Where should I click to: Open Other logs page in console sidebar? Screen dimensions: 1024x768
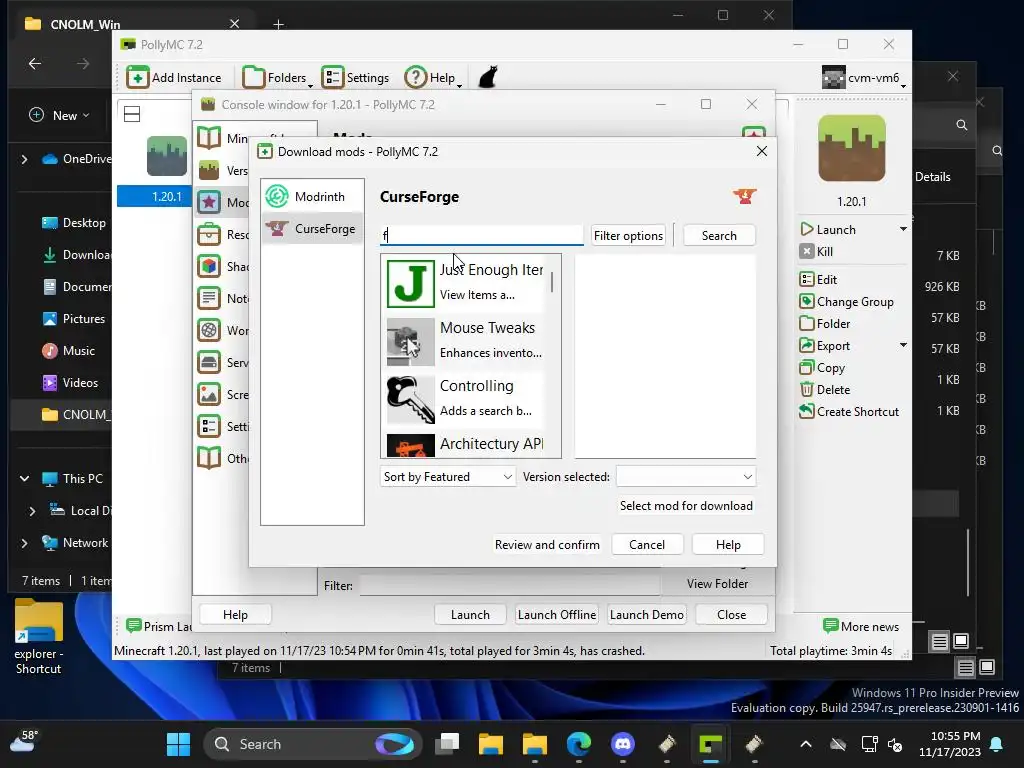(x=223, y=458)
